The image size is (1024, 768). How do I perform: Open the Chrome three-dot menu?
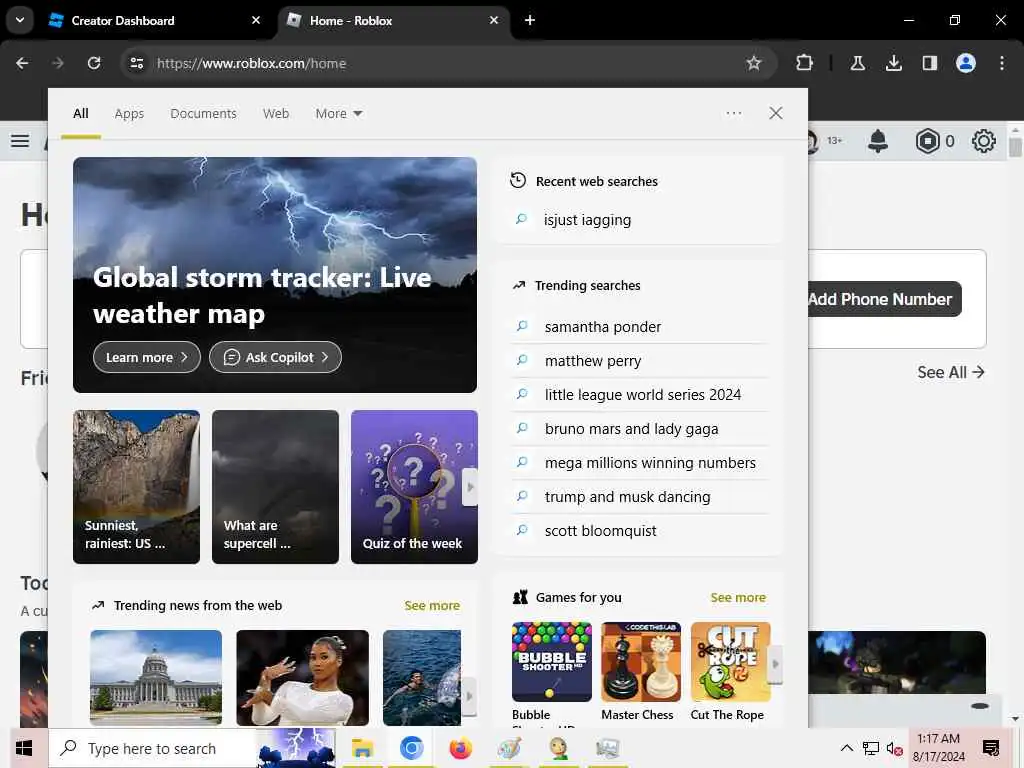point(1002,63)
